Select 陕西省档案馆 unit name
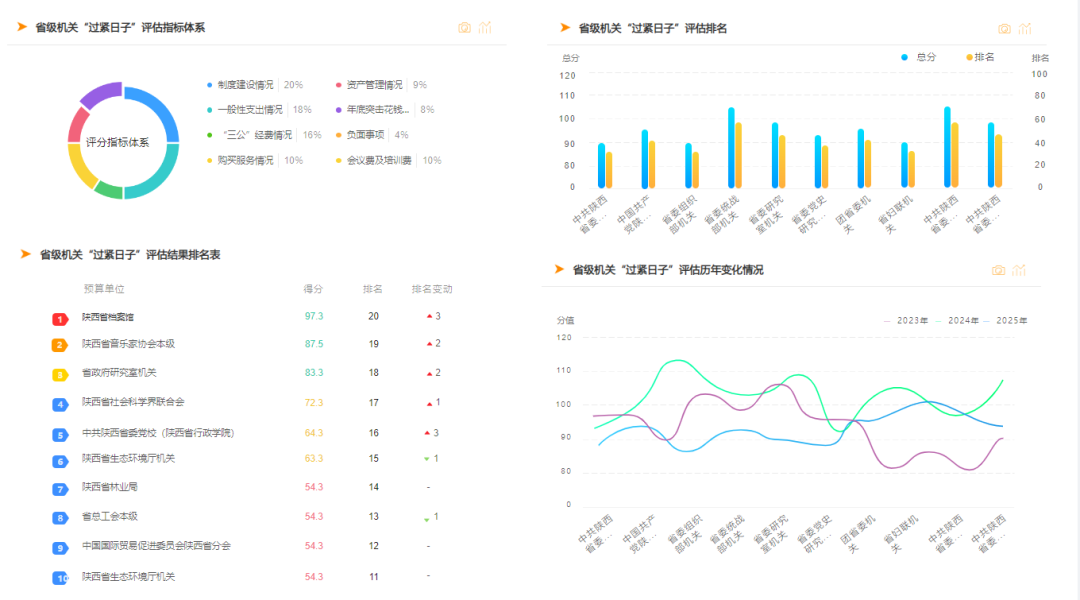1080x600 pixels. pos(108,317)
